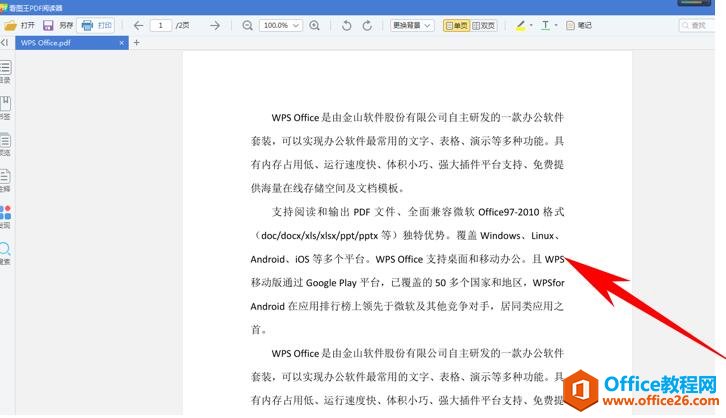Screen dimensions: 726x418
Task: Click the text 'doc/docx/xls/xlsx/ppt/pptx'
Action: tap(319, 236)
